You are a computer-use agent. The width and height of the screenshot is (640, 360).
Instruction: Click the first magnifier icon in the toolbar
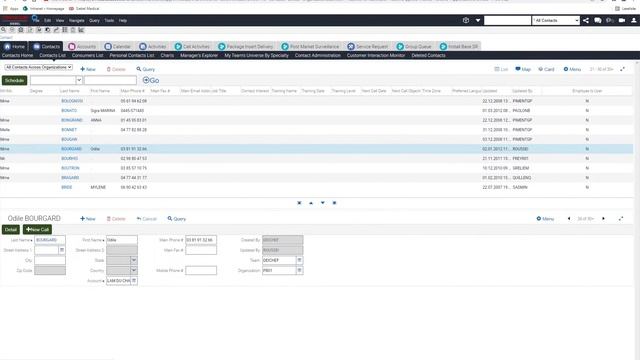click(x=3, y=30)
